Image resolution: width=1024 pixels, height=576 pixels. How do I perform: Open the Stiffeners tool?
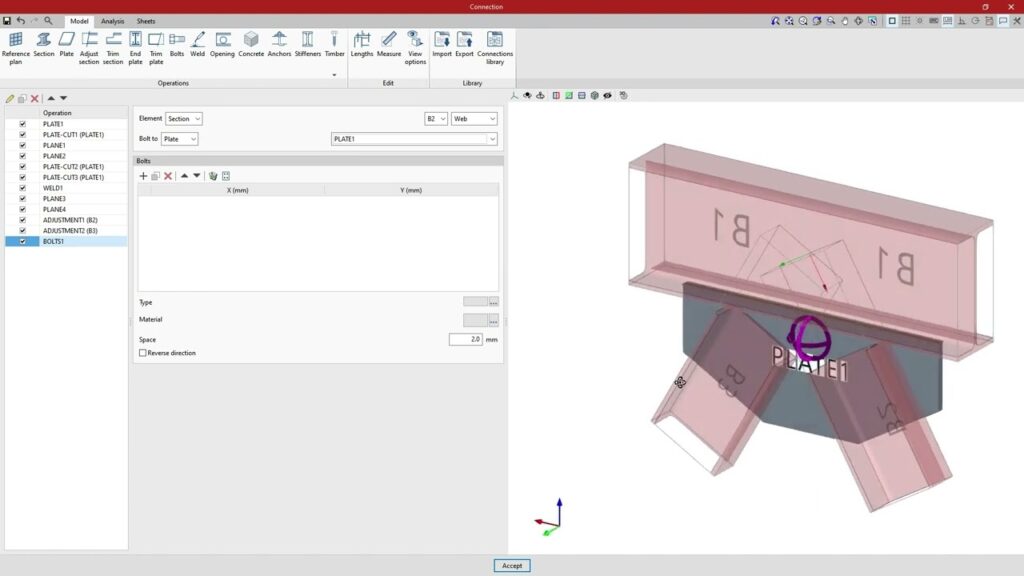(x=307, y=44)
